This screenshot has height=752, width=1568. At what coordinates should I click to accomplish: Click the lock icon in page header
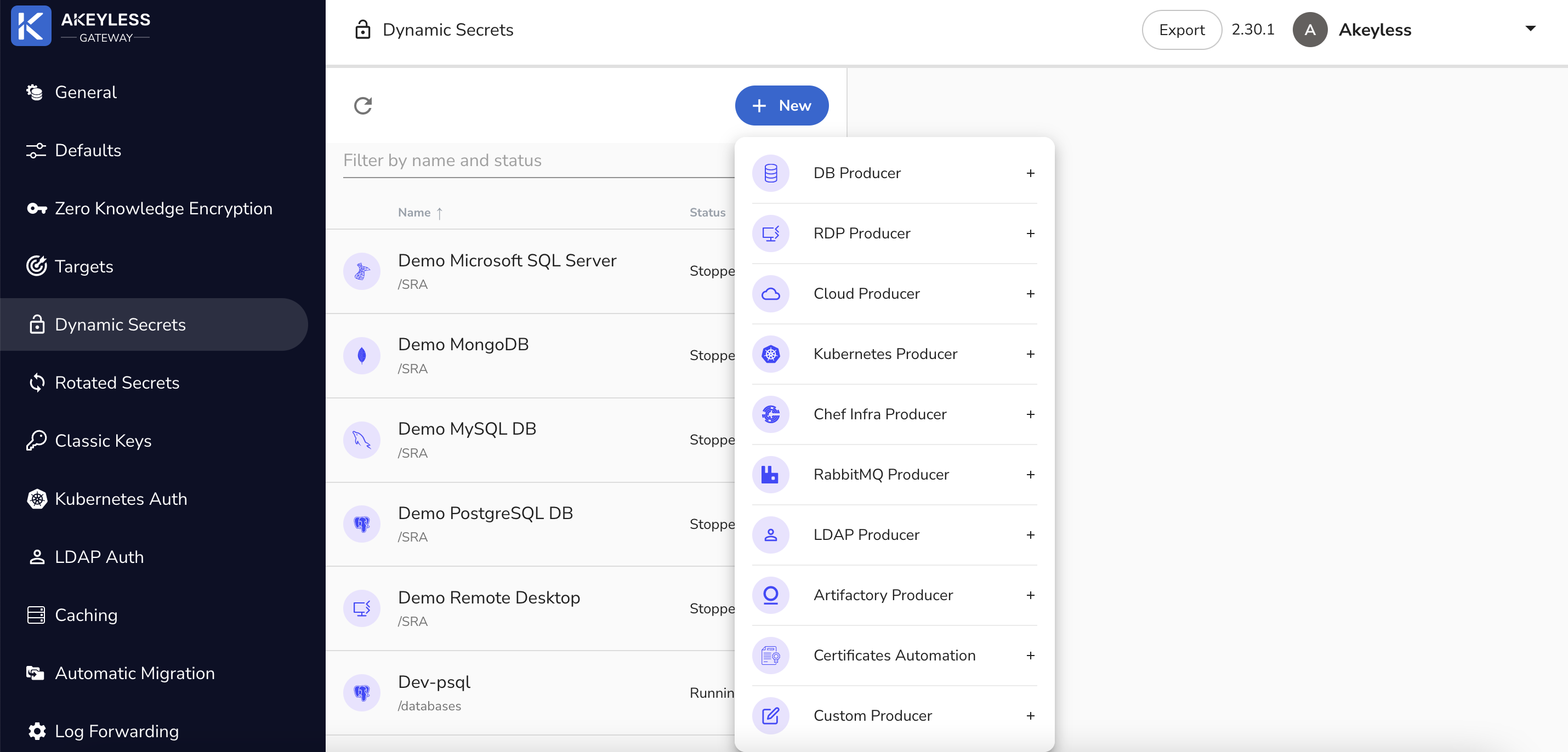(x=363, y=29)
